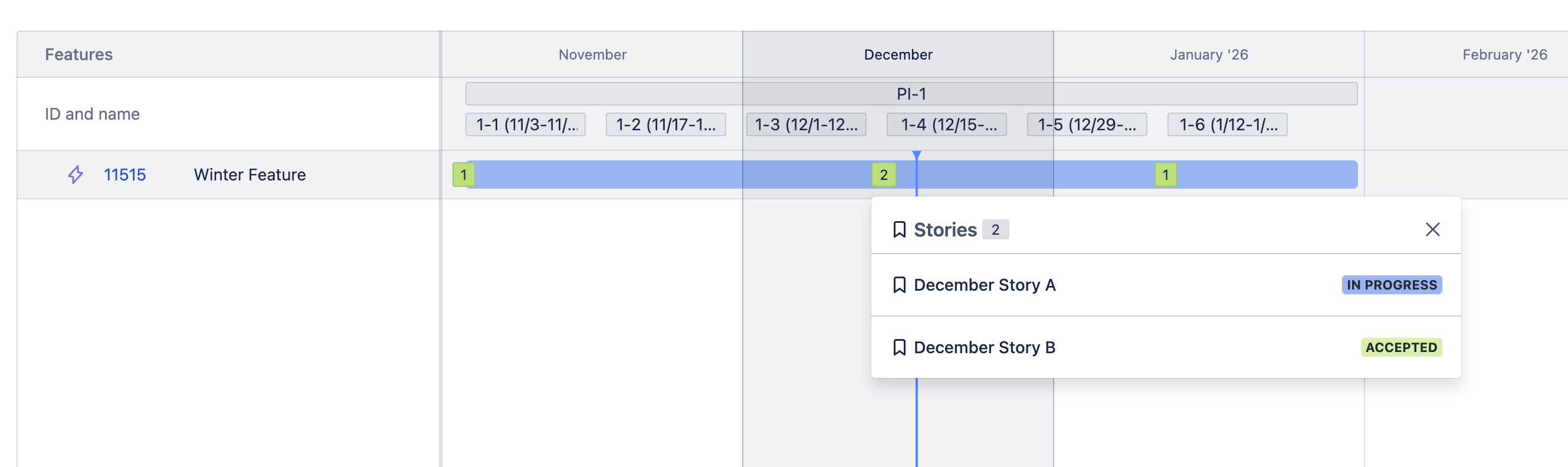Select iteration 1-4 (12/15-...)
Viewport: 1568px width, 467px height.
pyautogui.click(x=946, y=124)
